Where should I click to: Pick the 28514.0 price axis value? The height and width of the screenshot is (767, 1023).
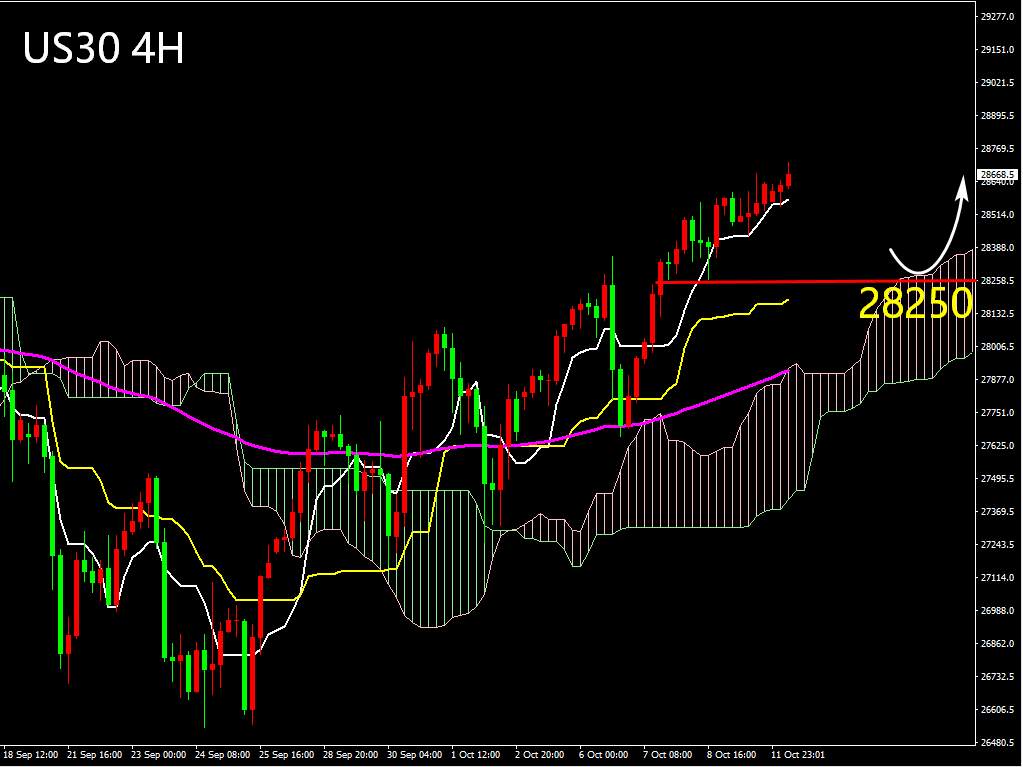[998, 215]
